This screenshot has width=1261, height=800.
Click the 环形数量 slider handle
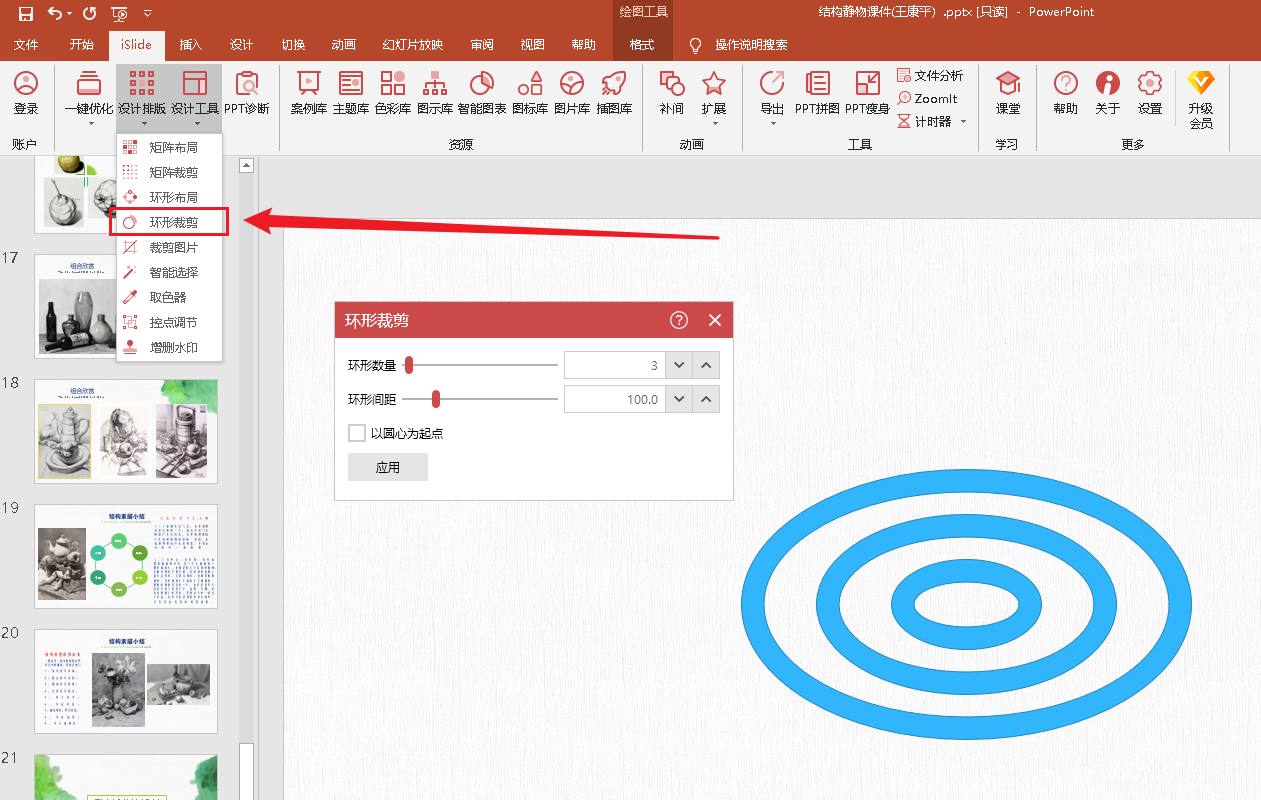point(409,365)
